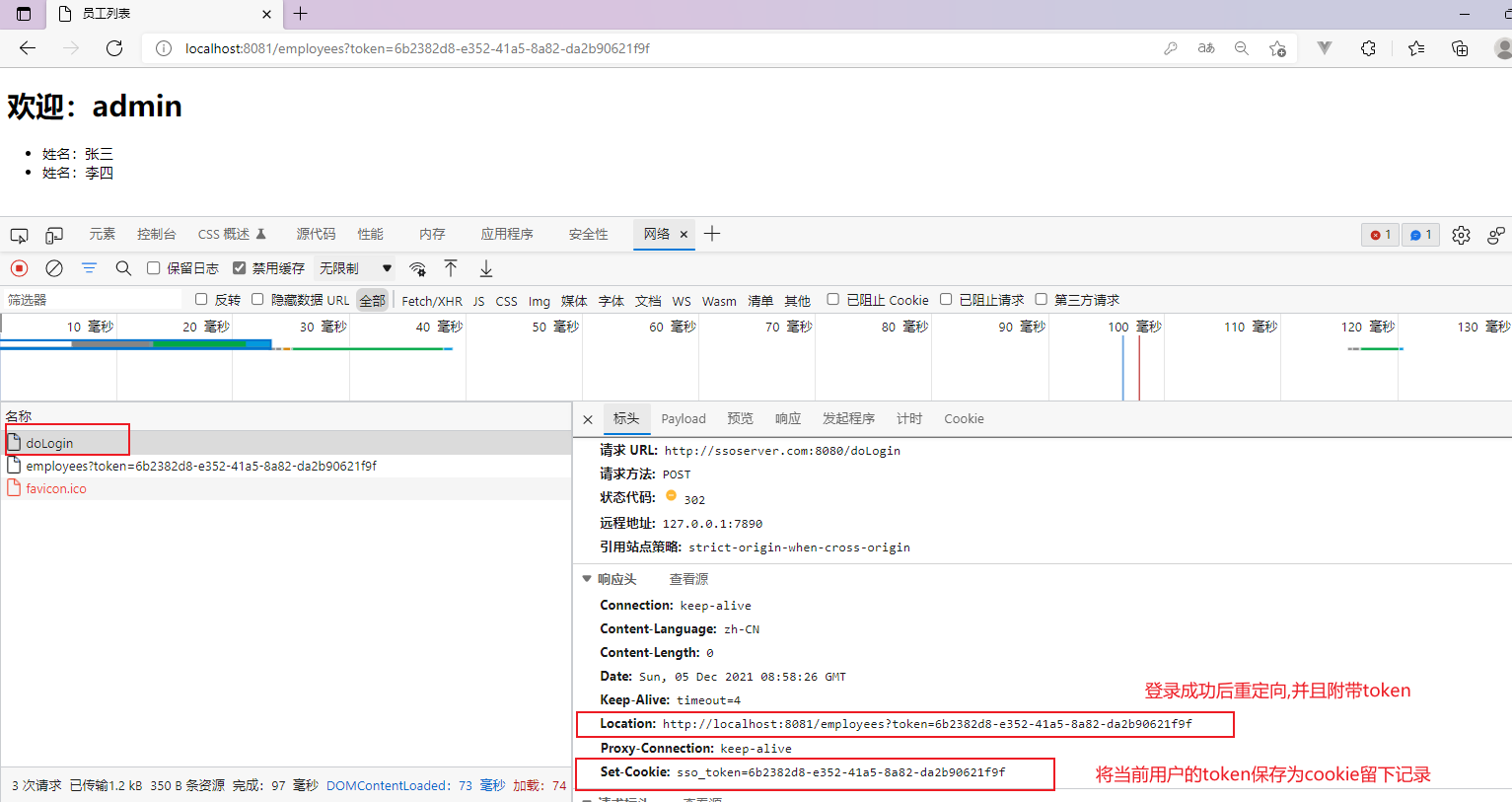The width and height of the screenshot is (1512, 802).
Task: Select the 全部 filter button
Action: pyautogui.click(x=372, y=301)
